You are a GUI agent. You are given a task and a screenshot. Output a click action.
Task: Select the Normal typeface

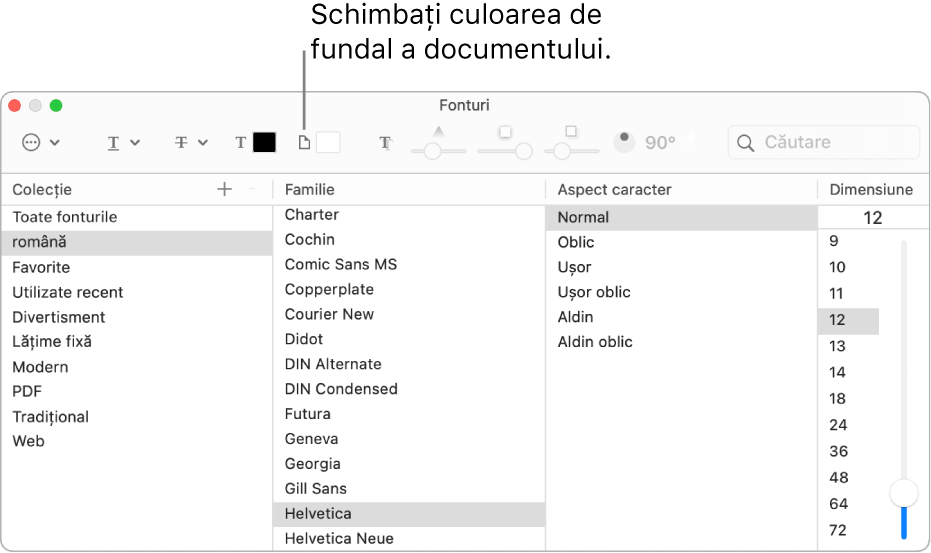681,217
